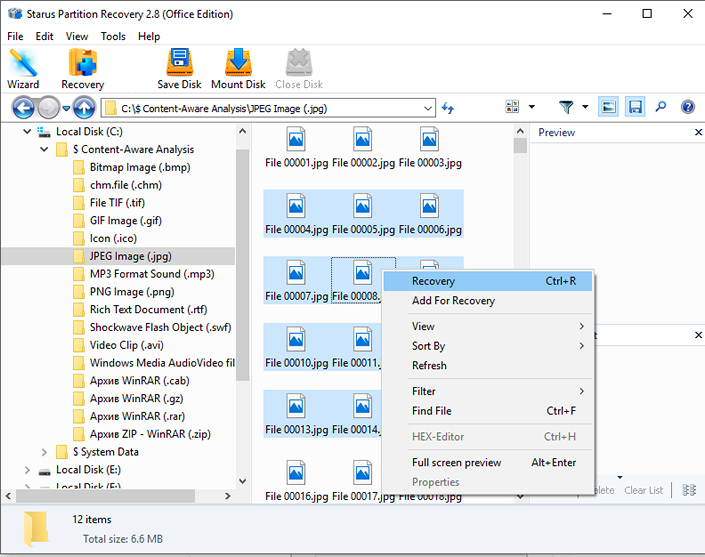This screenshot has width=705, height=557.
Task: Click Clear List button
Action: point(643,490)
